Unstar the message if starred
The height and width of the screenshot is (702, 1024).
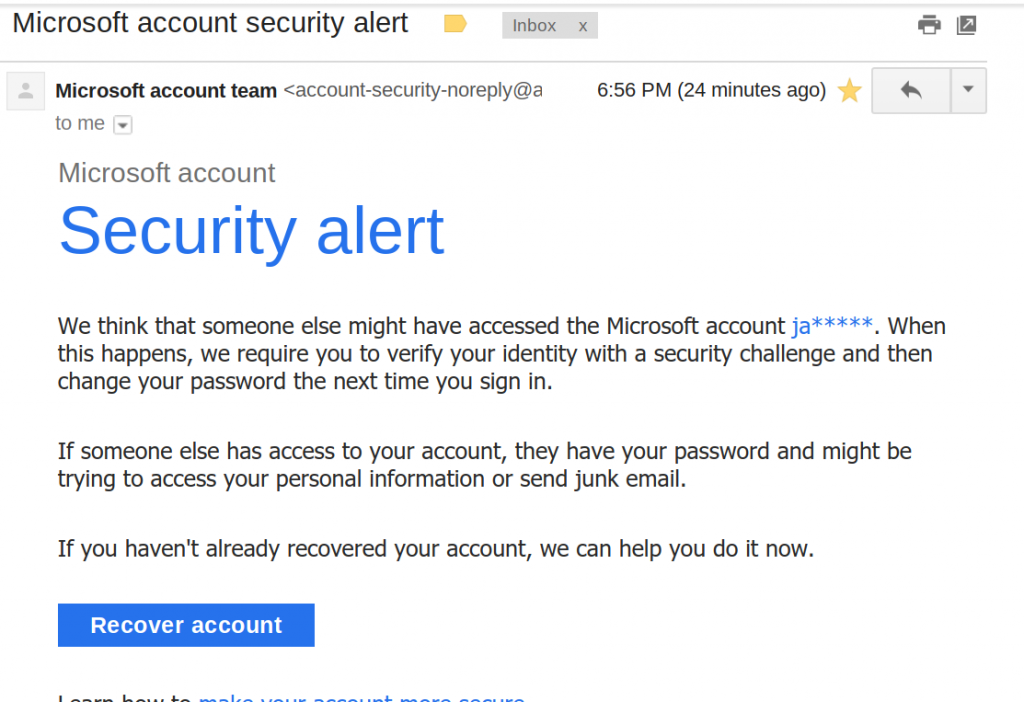(849, 90)
